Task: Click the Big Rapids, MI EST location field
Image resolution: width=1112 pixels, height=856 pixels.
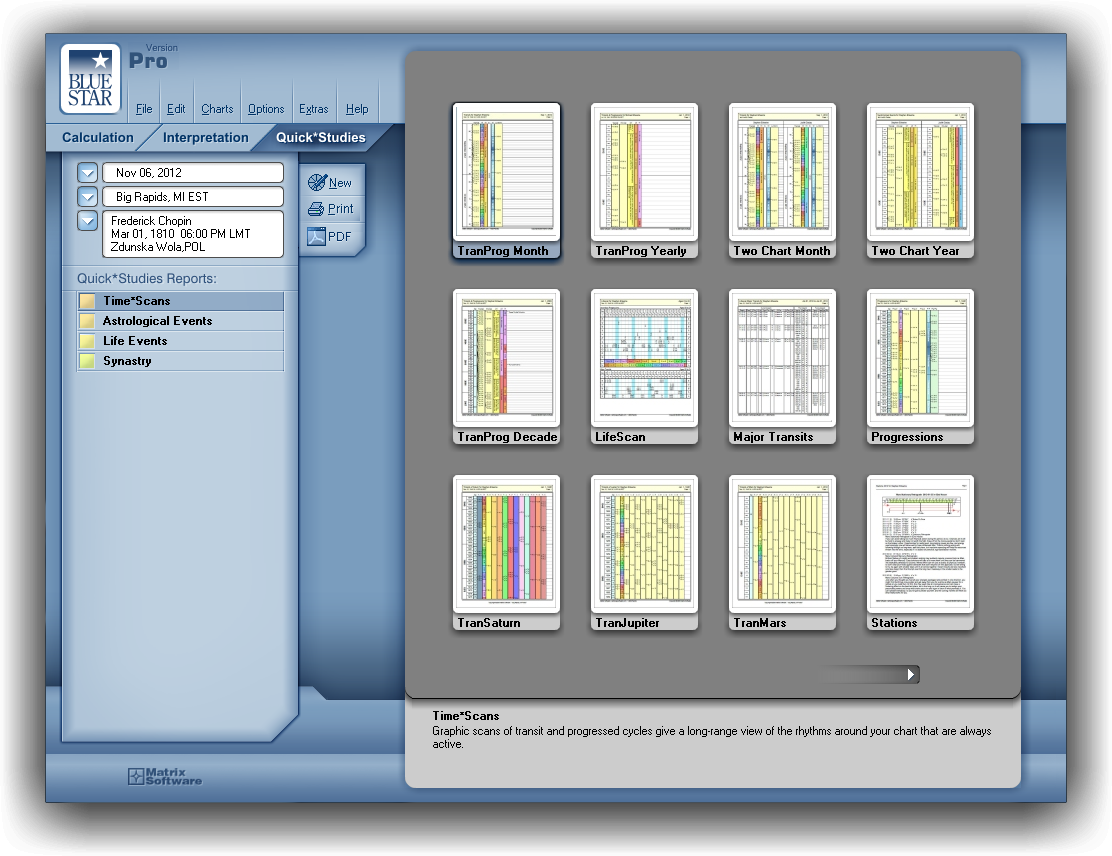Action: (193, 196)
